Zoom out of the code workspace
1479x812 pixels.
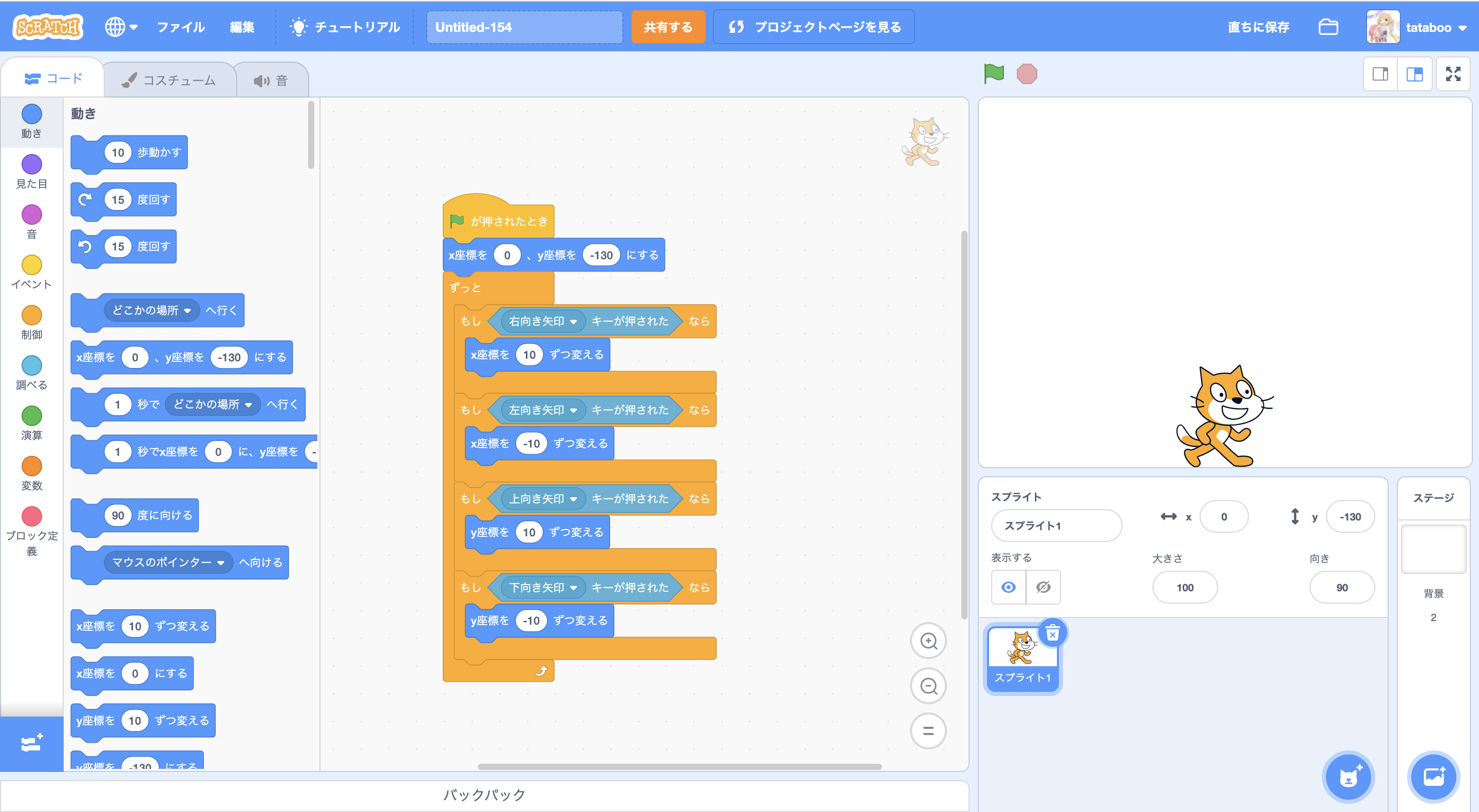click(928, 686)
